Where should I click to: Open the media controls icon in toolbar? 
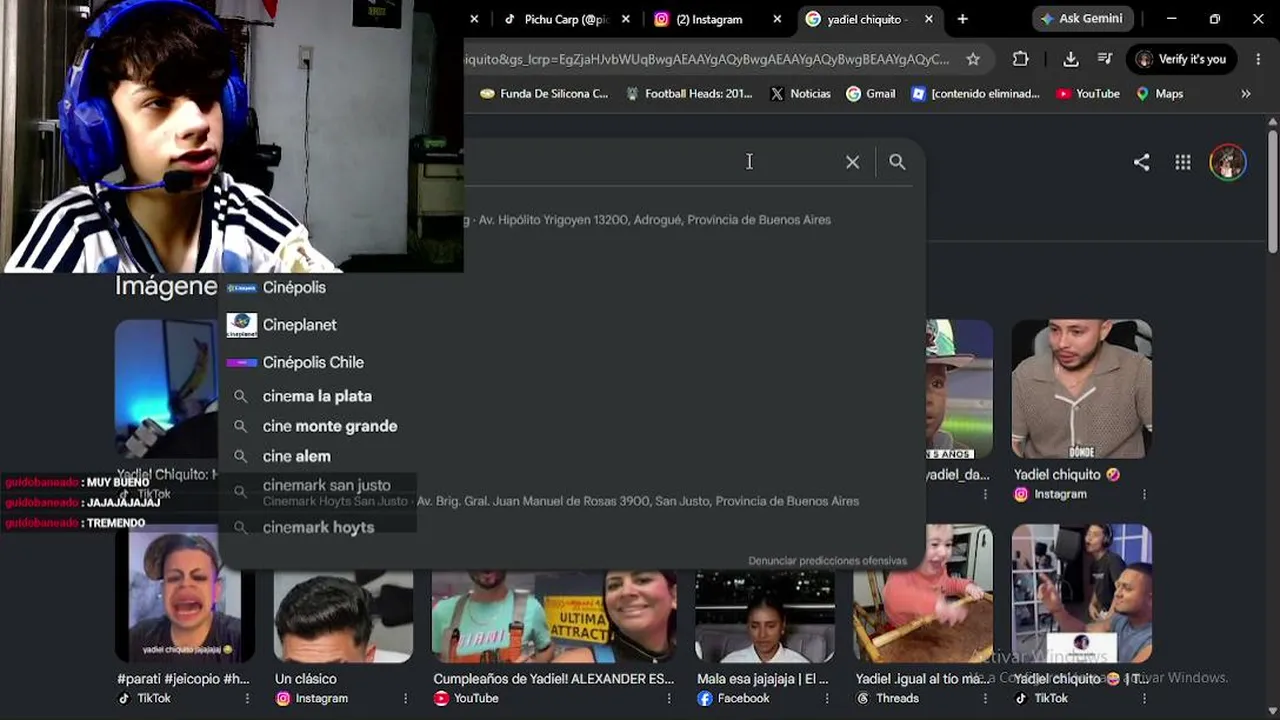1105,59
